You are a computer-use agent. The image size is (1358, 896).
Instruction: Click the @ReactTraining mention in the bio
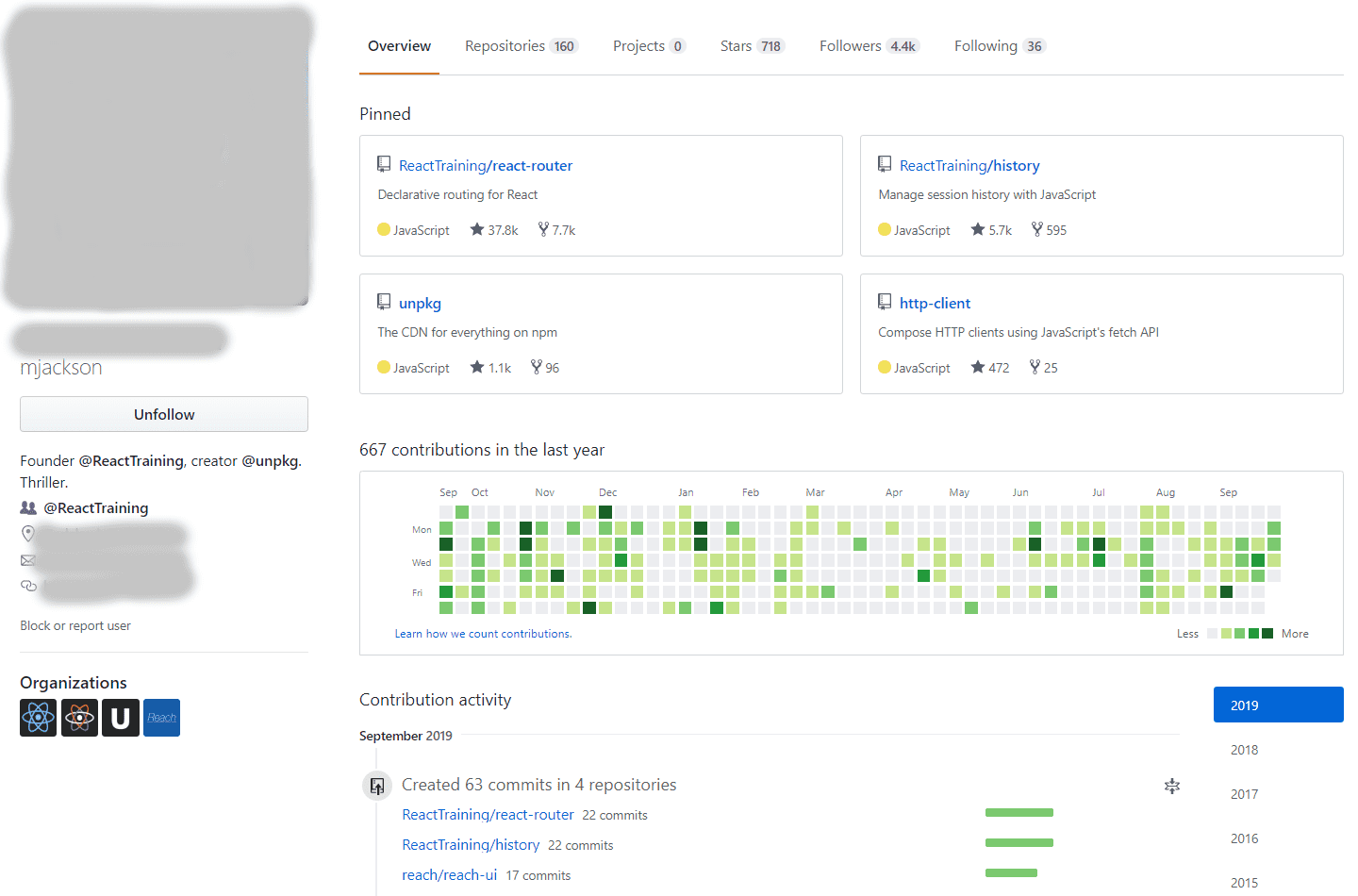point(131,460)
